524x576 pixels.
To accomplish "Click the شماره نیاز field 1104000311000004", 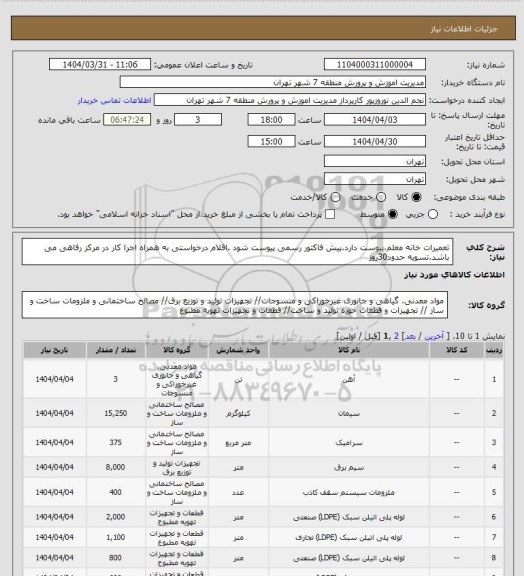I will pos(375,65).
